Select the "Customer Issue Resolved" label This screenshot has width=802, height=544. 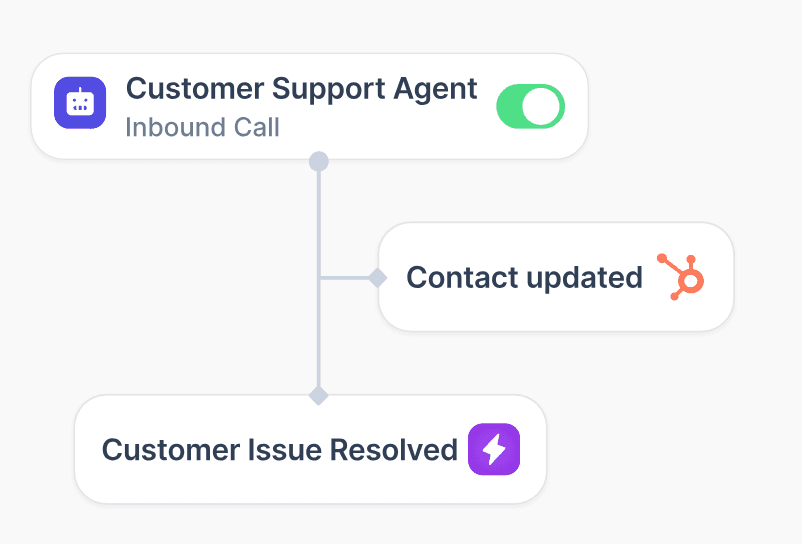[x=279, y=450]
